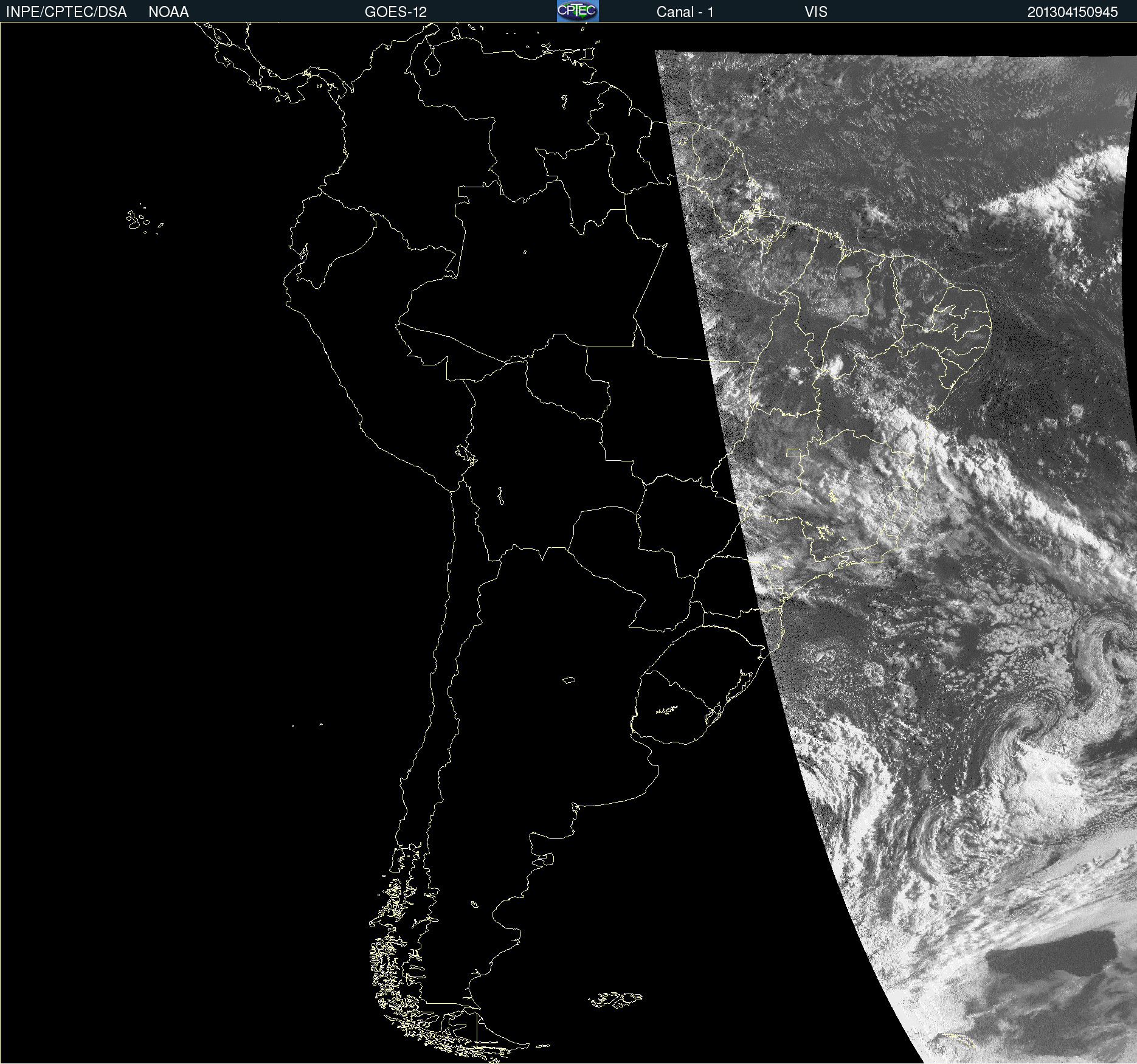Click the 'NOAA' label in the header
This screenshot has height=1064, width=1137.
(168, 12)
